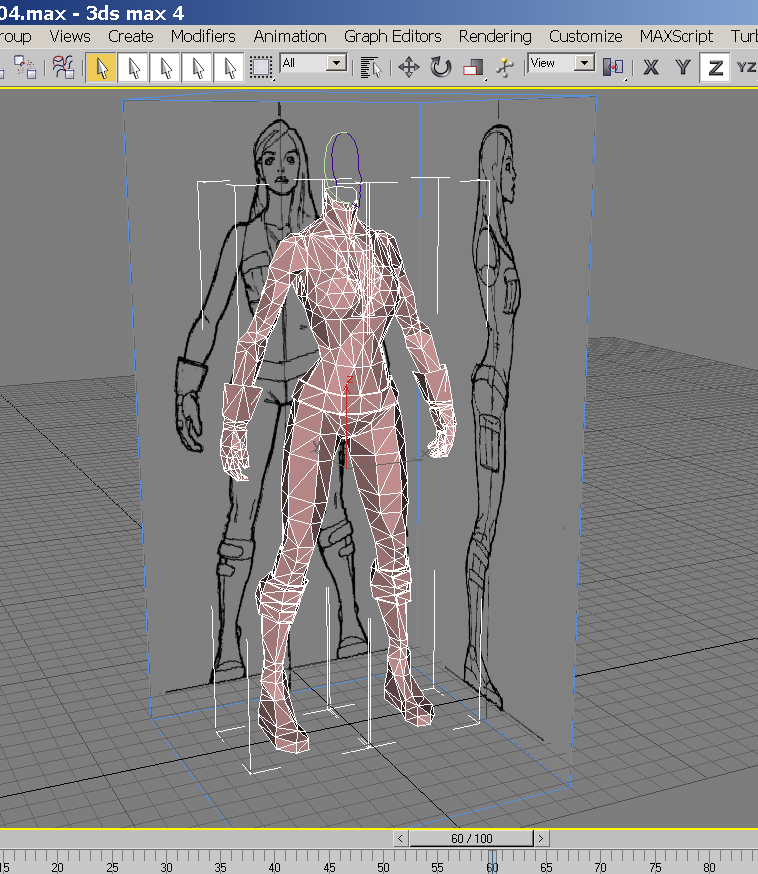This screenshot has height=874, width=758.
Task: Open the Select by Name list icon
Action: (371, 67)
